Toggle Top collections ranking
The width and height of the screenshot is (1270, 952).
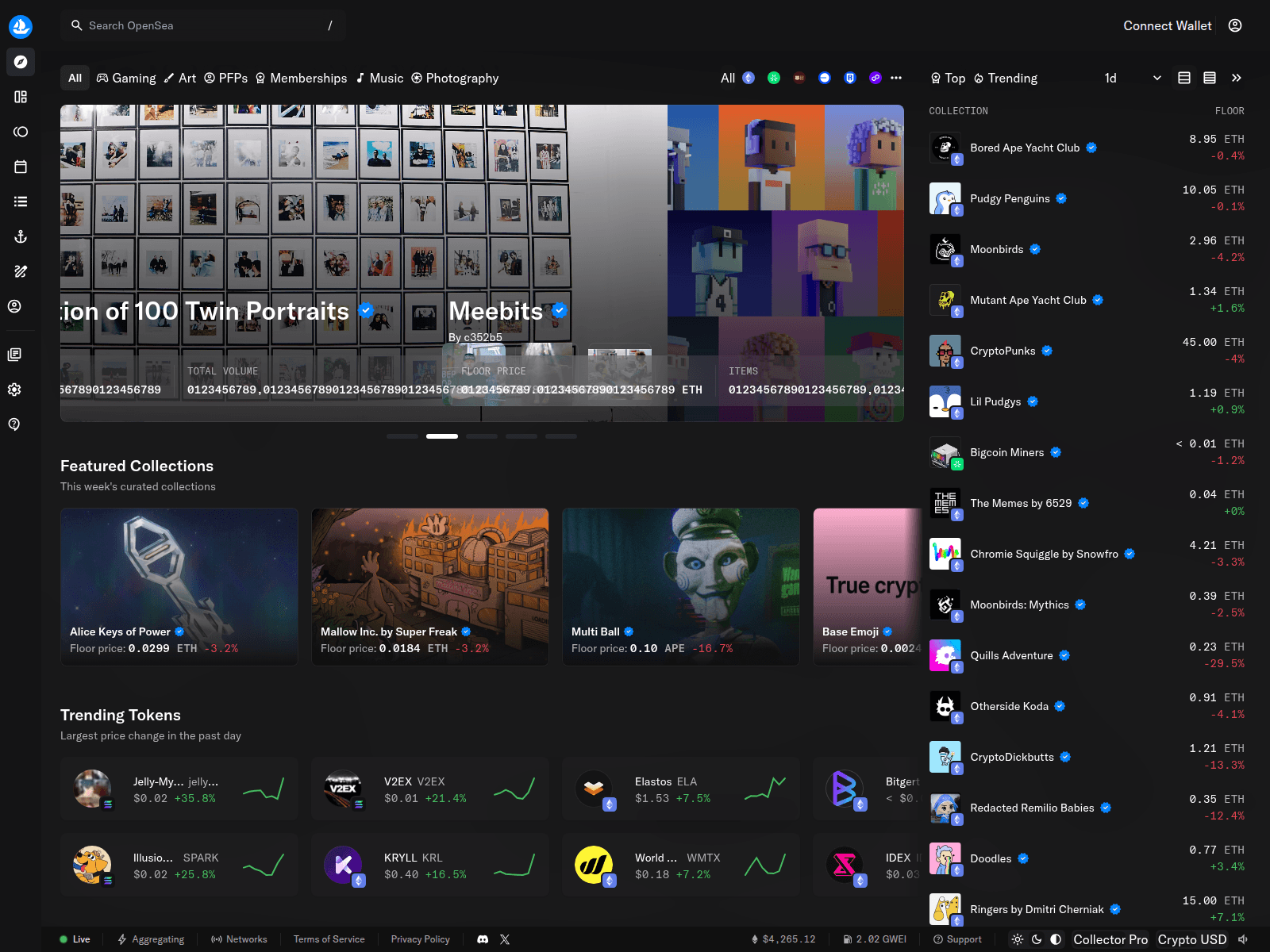948,78
